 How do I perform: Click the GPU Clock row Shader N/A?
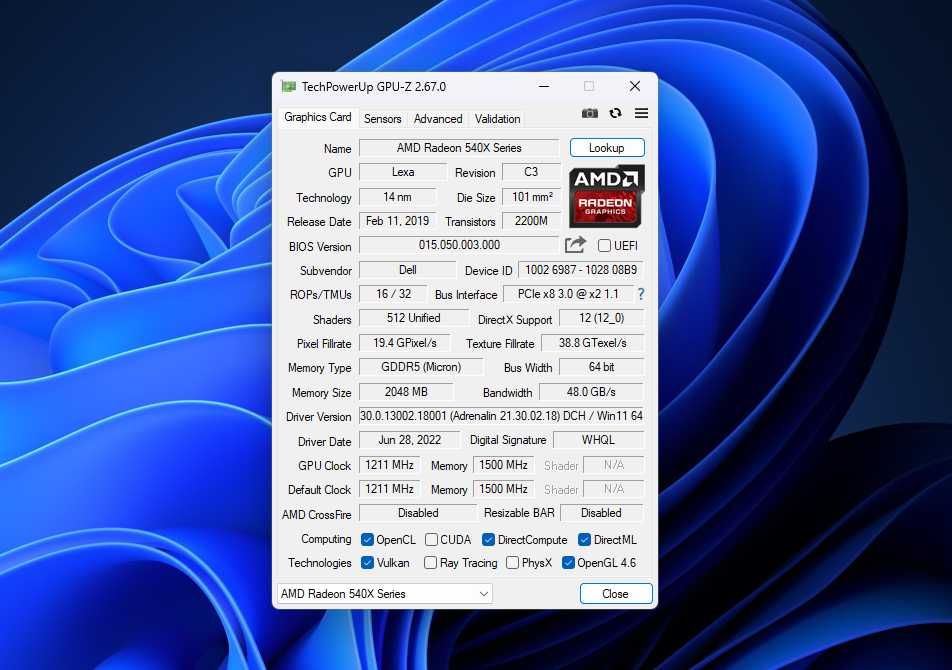click(613, 465)
